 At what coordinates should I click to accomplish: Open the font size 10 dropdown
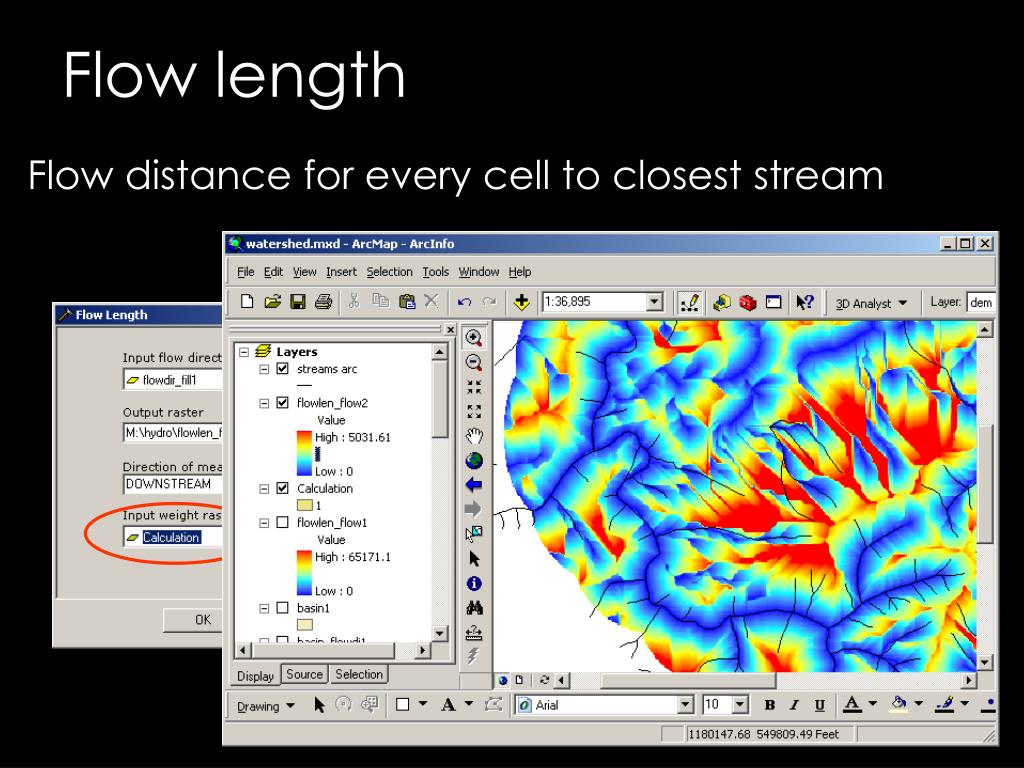740,705
